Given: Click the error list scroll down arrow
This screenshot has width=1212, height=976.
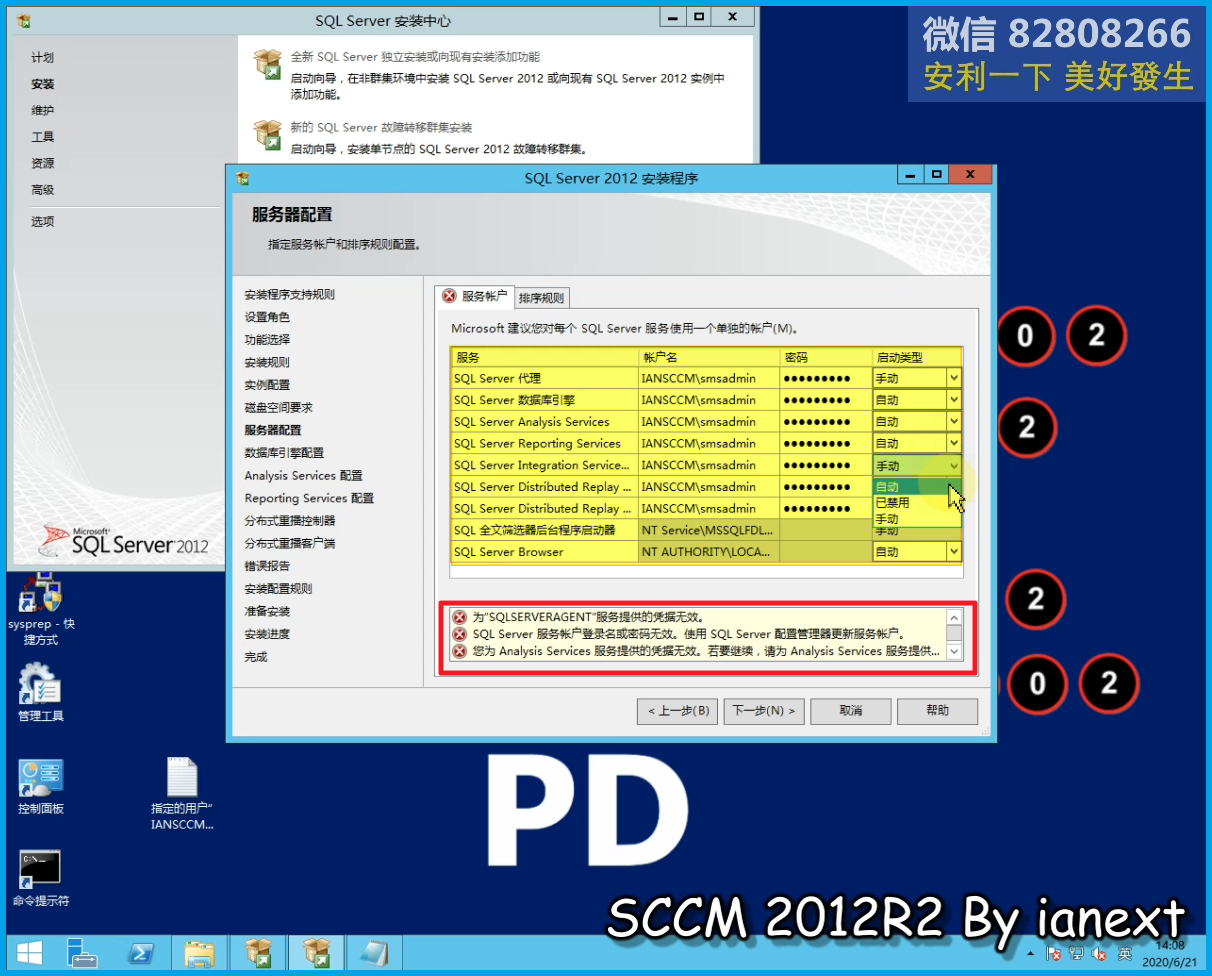Looking at the screenshot, I should pos(954,652).
